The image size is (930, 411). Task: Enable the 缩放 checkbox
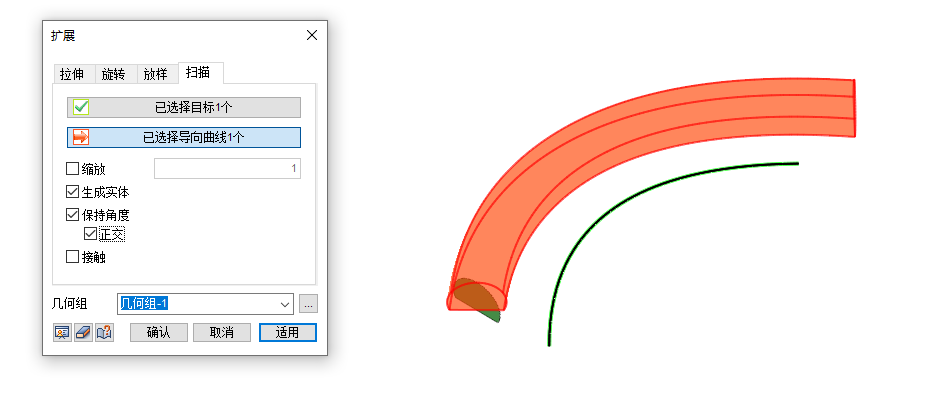[x=72, y=169]
